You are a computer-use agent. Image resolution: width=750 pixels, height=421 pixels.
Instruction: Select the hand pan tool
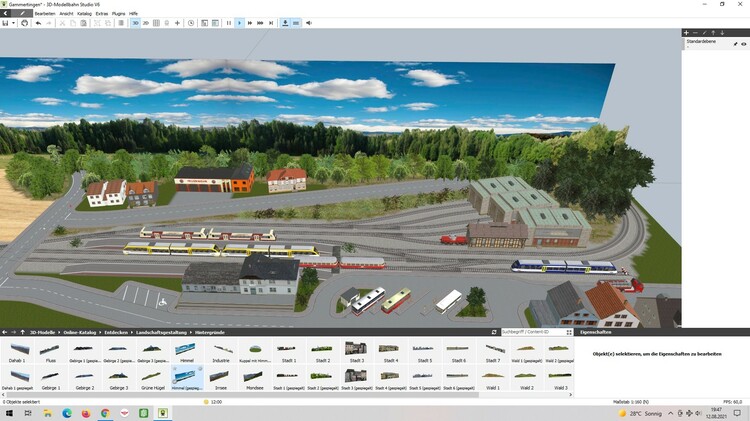(23, 22)
